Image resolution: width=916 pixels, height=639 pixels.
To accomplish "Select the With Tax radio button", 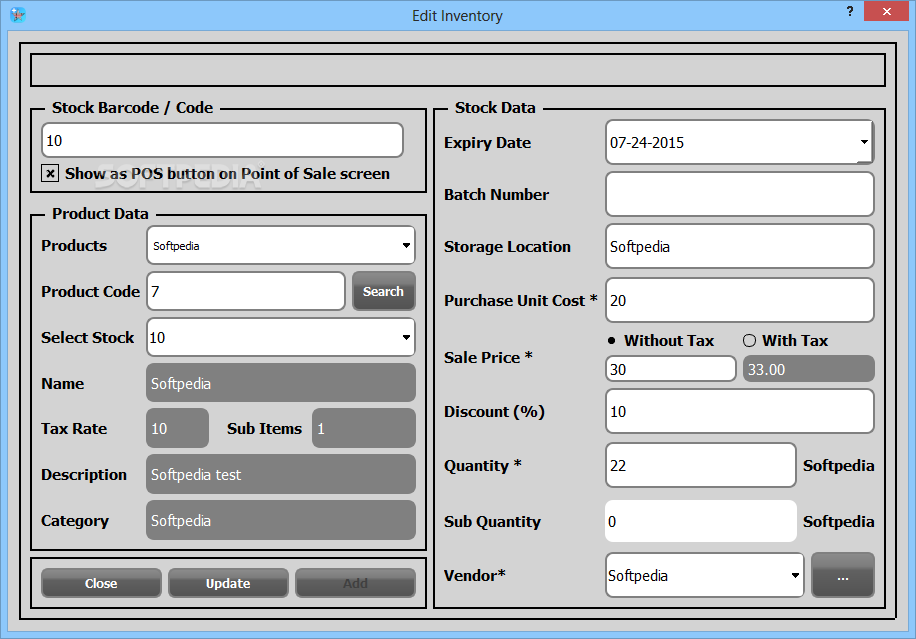I will [x=750, y=341].
